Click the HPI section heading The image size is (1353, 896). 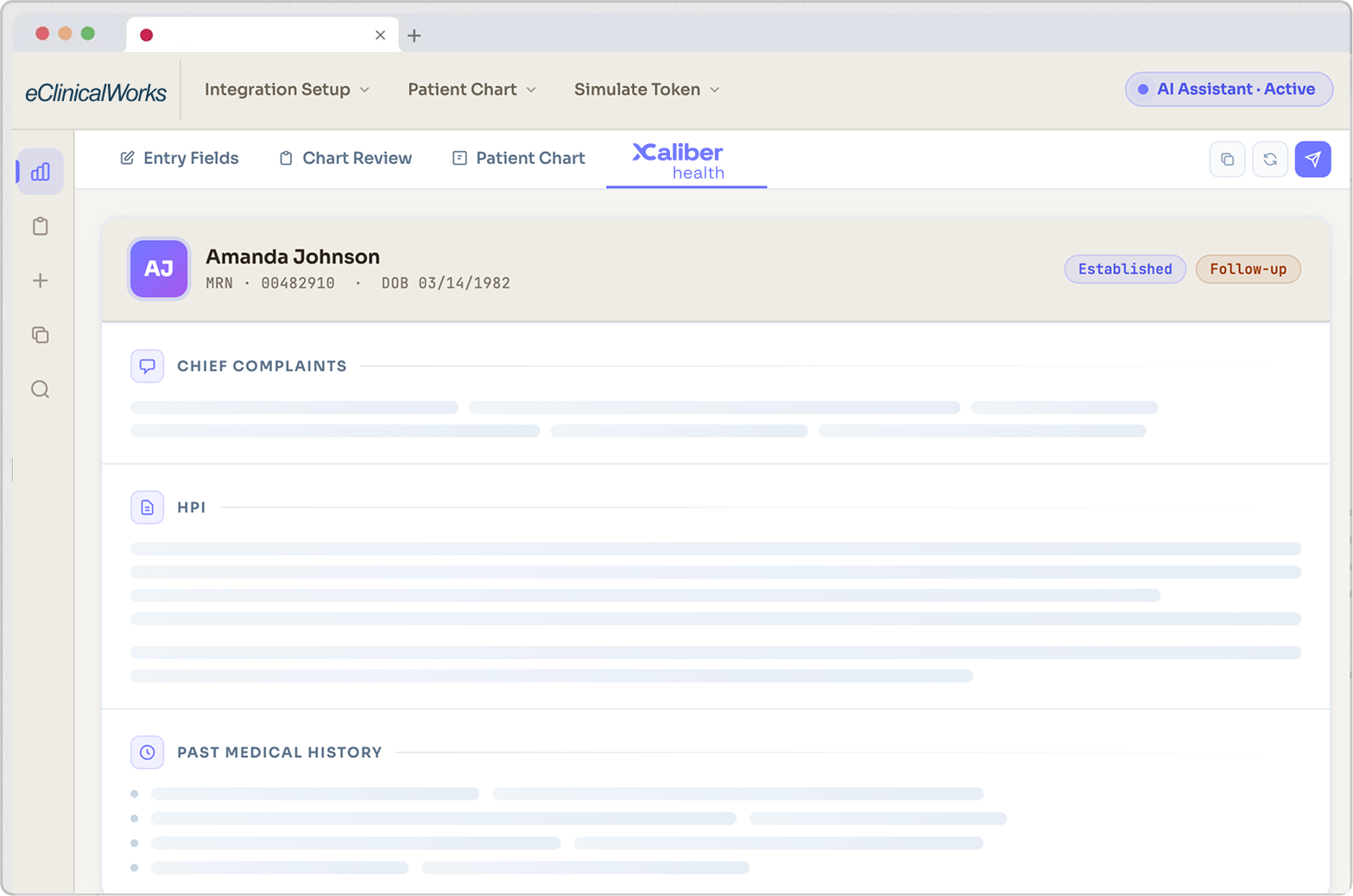[192, 508]
